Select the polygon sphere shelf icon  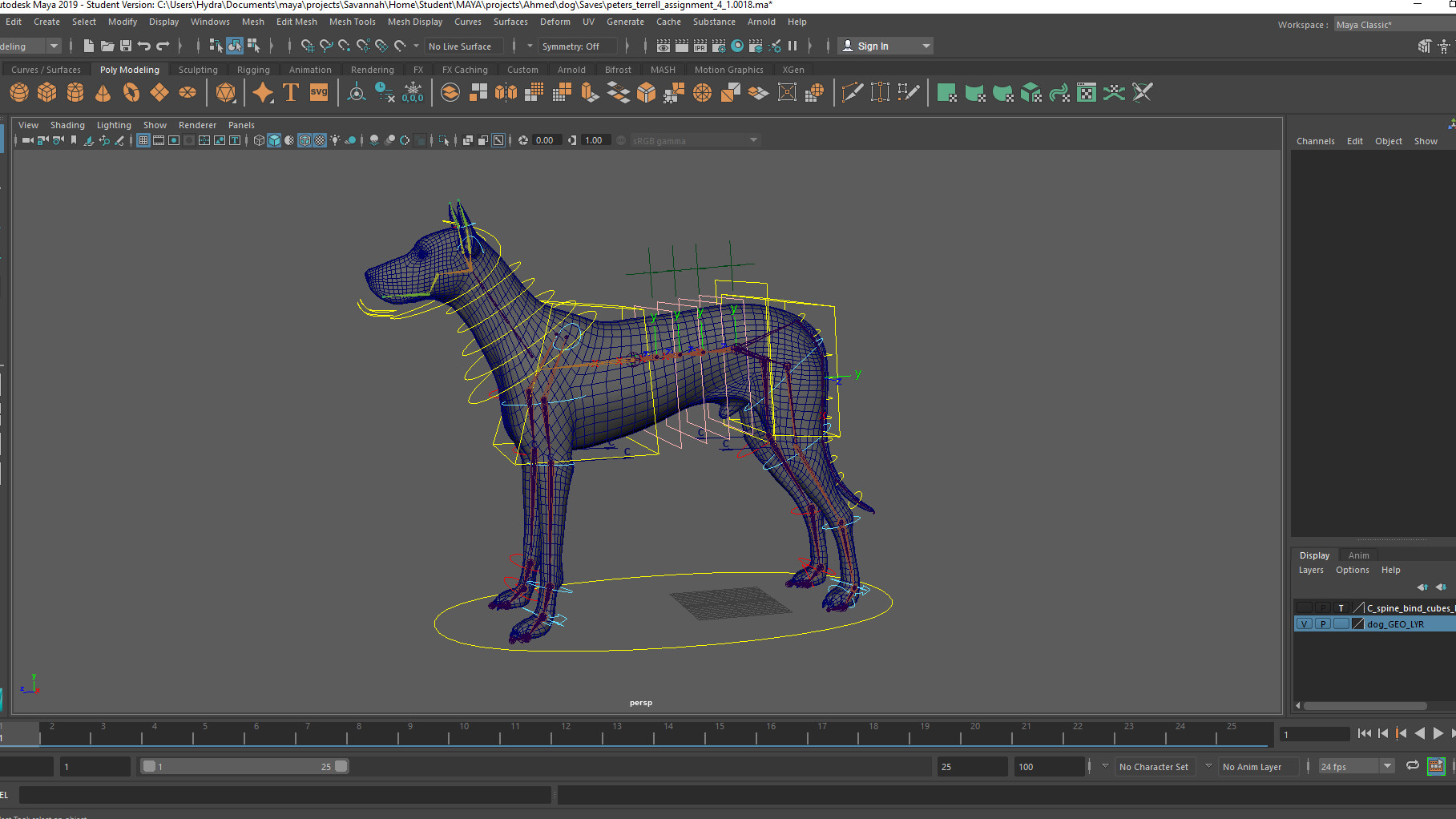click(18, 92)
